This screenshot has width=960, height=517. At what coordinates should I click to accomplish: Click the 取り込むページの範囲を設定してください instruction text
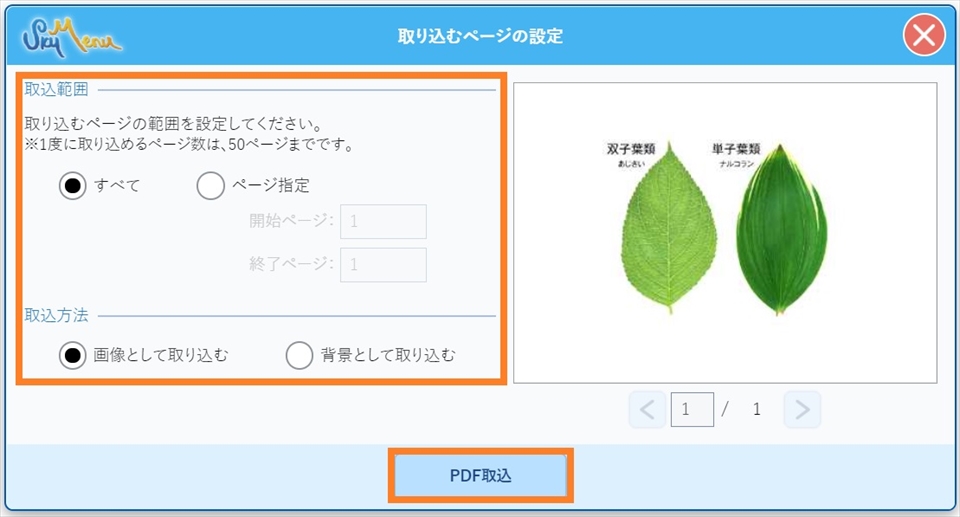click(171, 126)
